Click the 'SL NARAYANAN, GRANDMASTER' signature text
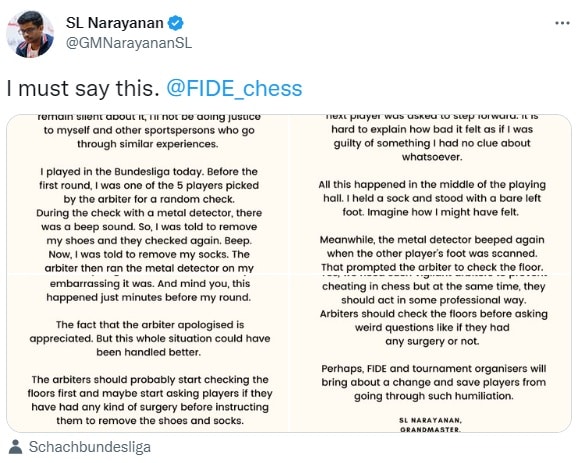 [x=430, y=425]
